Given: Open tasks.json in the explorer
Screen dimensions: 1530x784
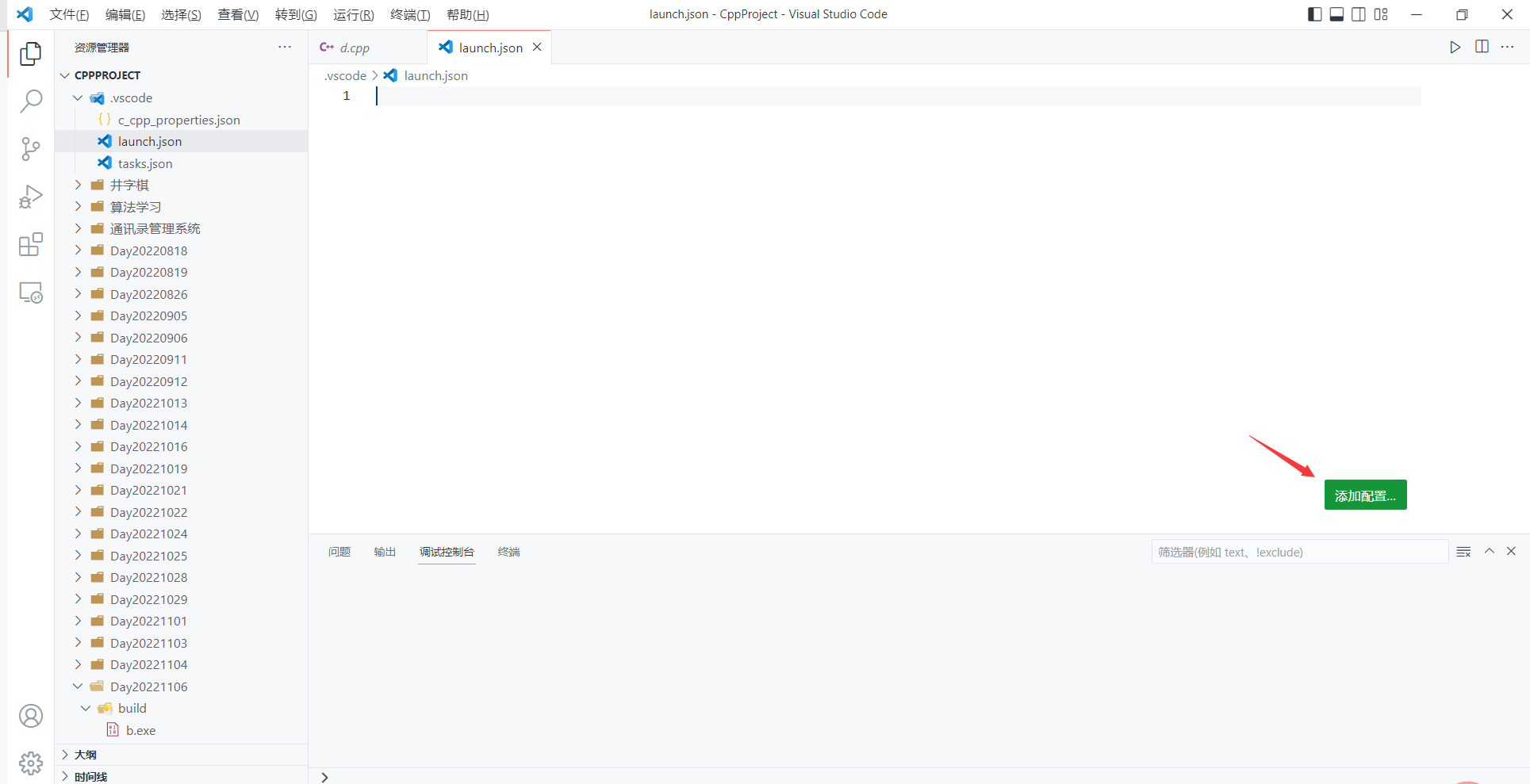Looking at the screenshot, I should pyautogui.click(x=181, y=163).
